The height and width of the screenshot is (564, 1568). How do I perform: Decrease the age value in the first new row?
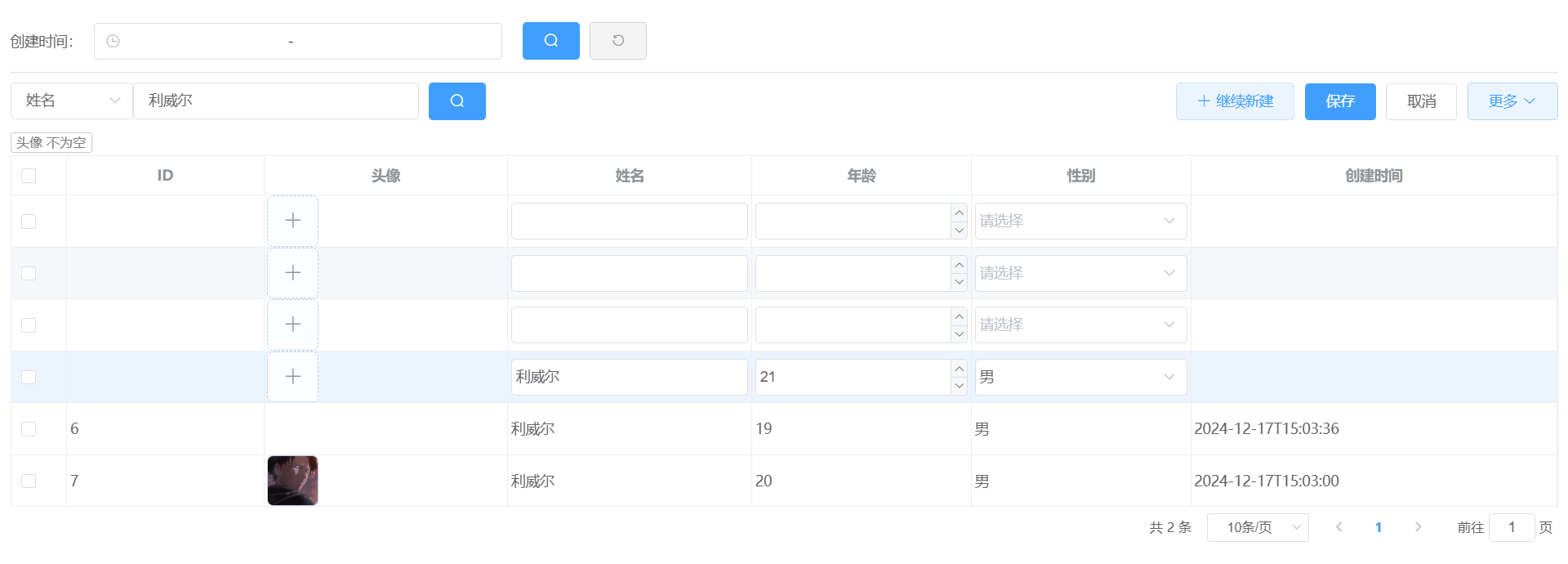click(x=960, y=231)
